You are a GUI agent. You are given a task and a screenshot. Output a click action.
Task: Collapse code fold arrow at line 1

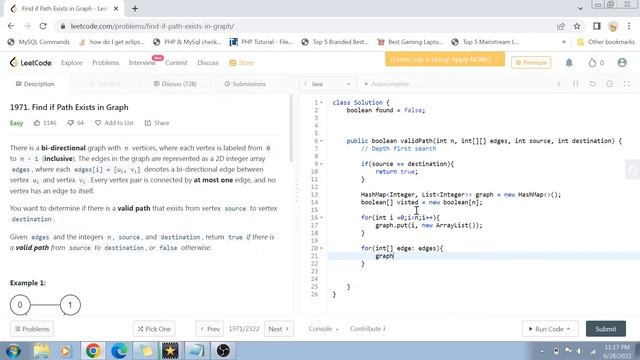(x=321, y=102)
